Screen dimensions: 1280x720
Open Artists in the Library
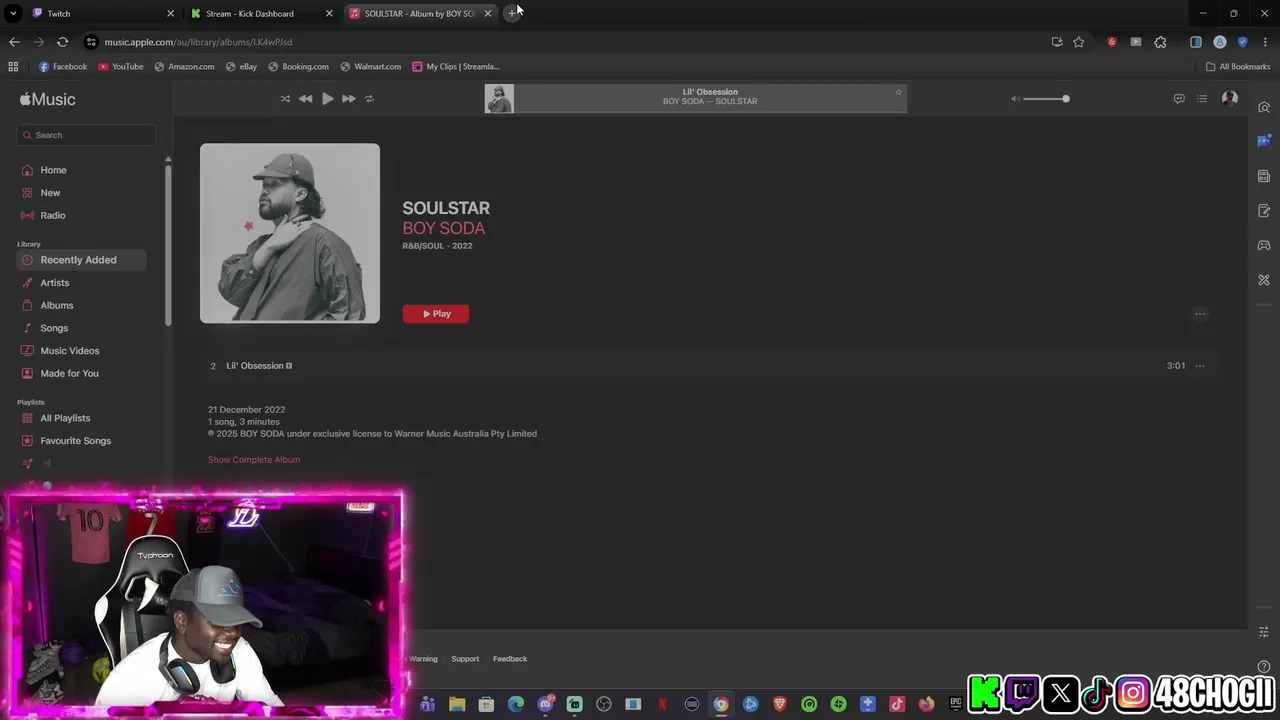click(x=55, y=283)
